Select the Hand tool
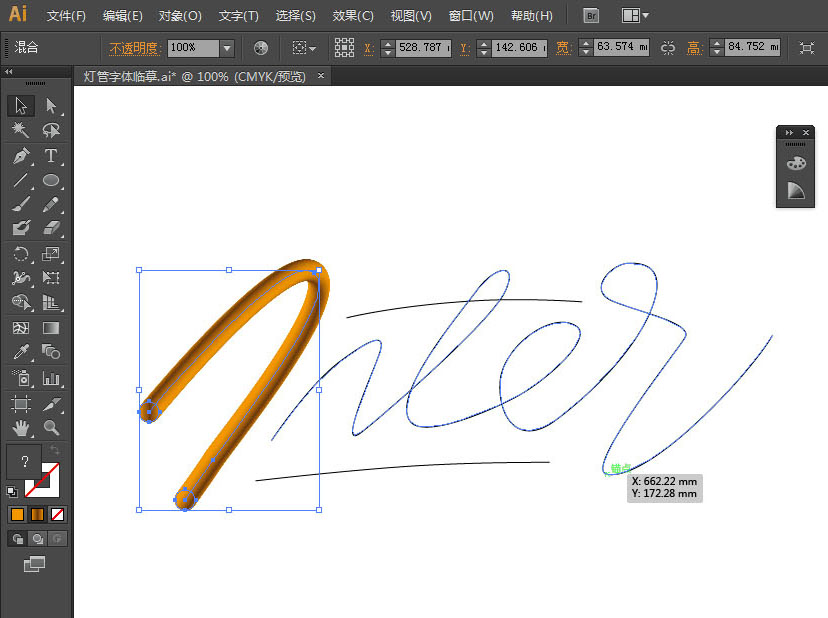Screen dimensions: 828x618 pos(21,427)
